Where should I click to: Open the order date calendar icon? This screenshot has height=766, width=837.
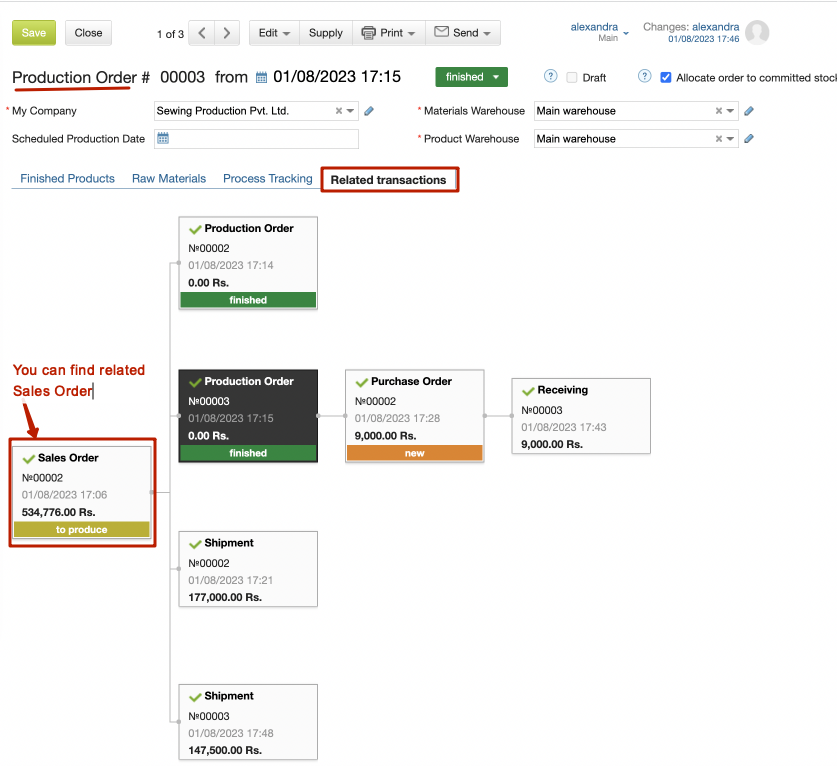261,77
